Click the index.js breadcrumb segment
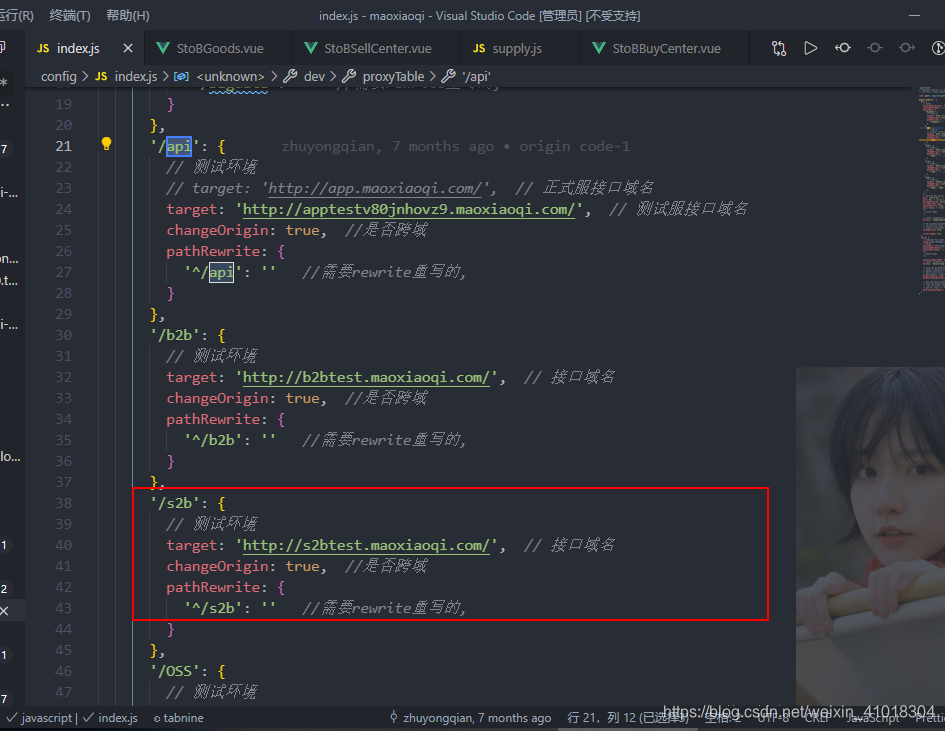The image size is (945, 731). tap(127, 77)
